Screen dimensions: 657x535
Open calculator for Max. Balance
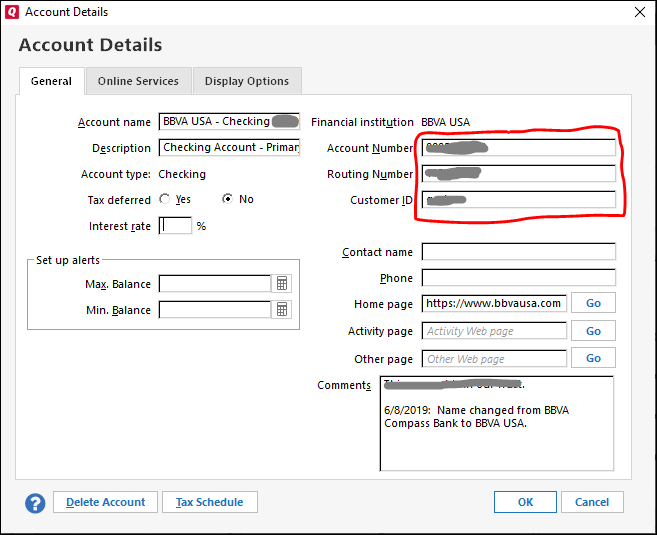[x=282, y=284]
